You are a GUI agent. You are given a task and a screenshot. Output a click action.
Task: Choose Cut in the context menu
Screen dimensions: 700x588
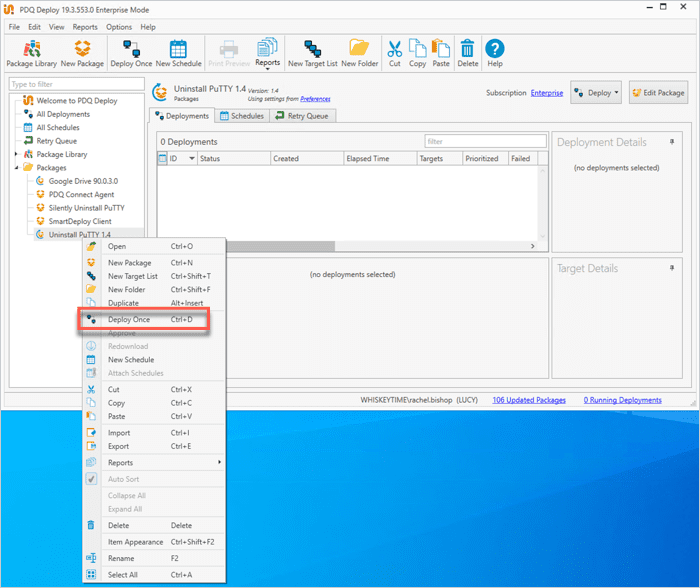point(154,389)
